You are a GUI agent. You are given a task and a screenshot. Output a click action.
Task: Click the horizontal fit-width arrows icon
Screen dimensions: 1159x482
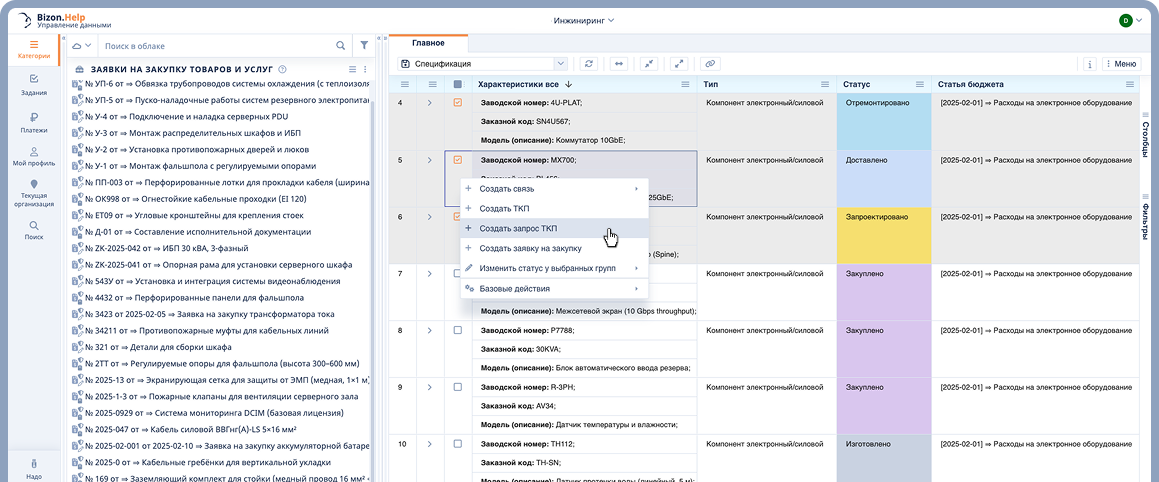(x=619, y=64)
